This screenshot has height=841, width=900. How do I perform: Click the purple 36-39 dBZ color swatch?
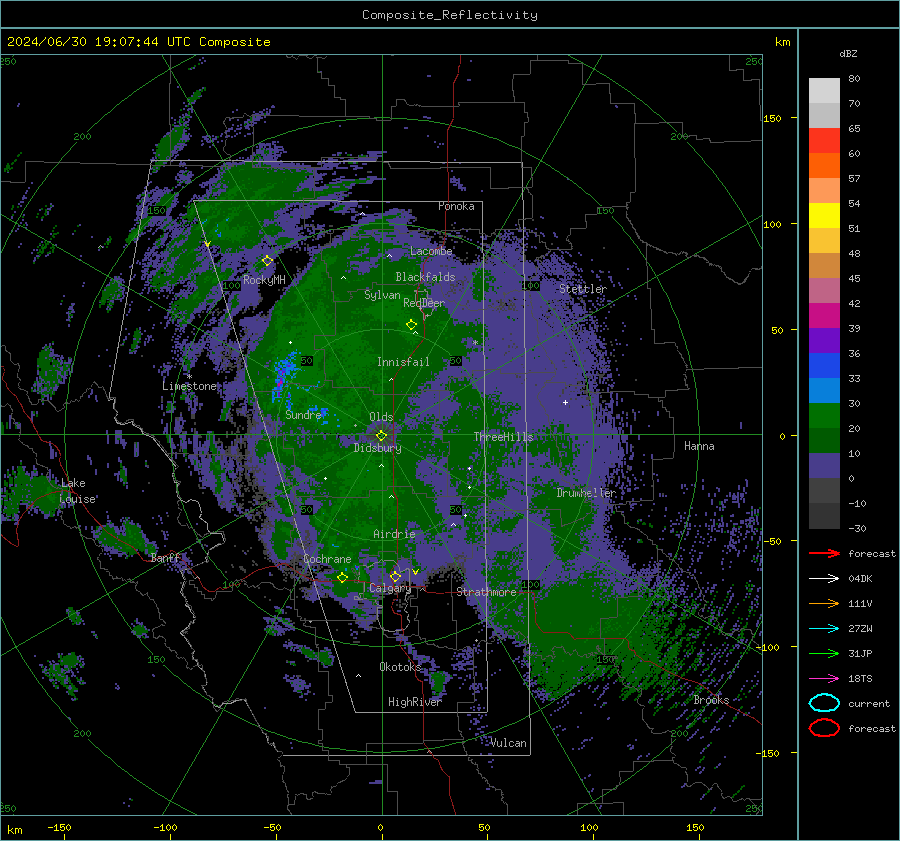(x=824, y=340)
